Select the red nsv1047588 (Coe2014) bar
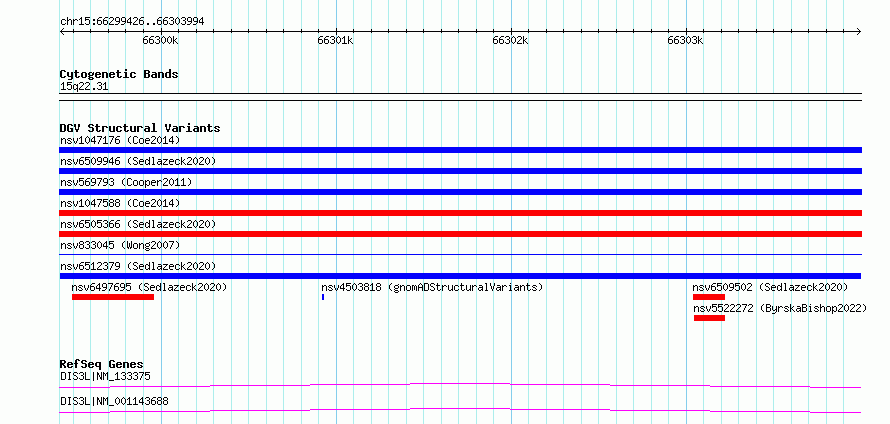This screenshot has height=424, width=890. (460, 213)
